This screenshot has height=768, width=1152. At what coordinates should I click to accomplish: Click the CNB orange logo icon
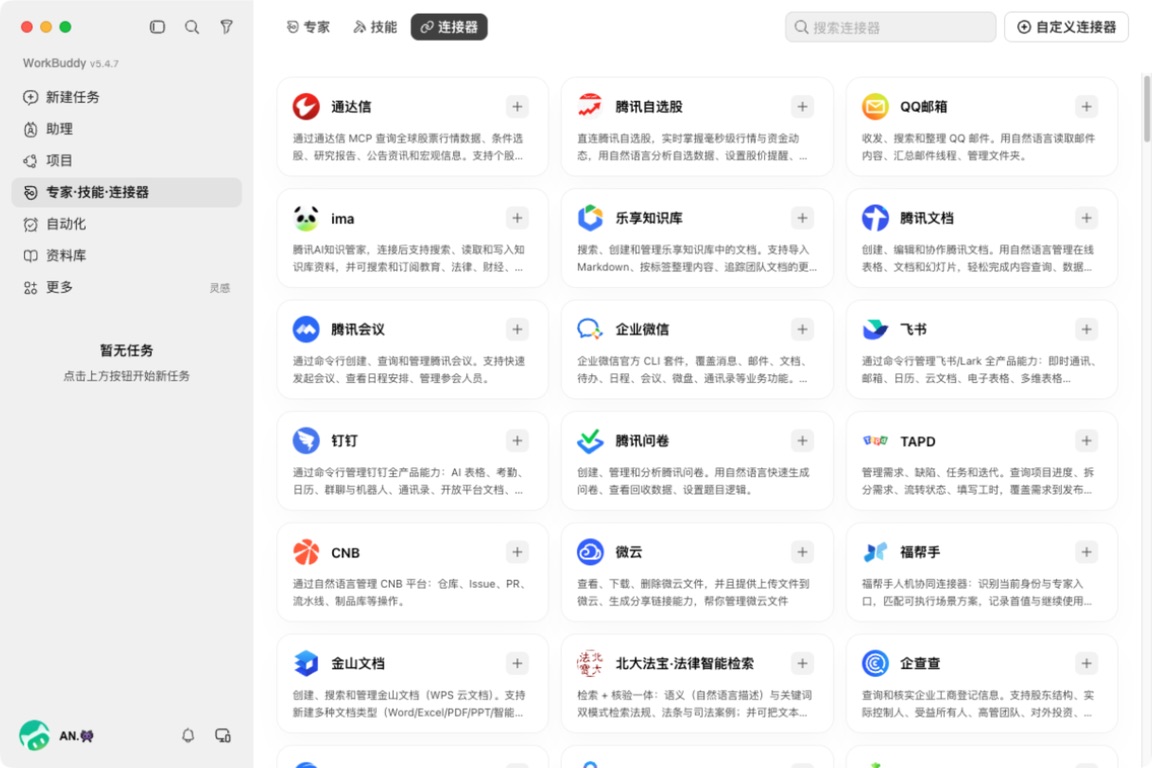pos(306,552)
